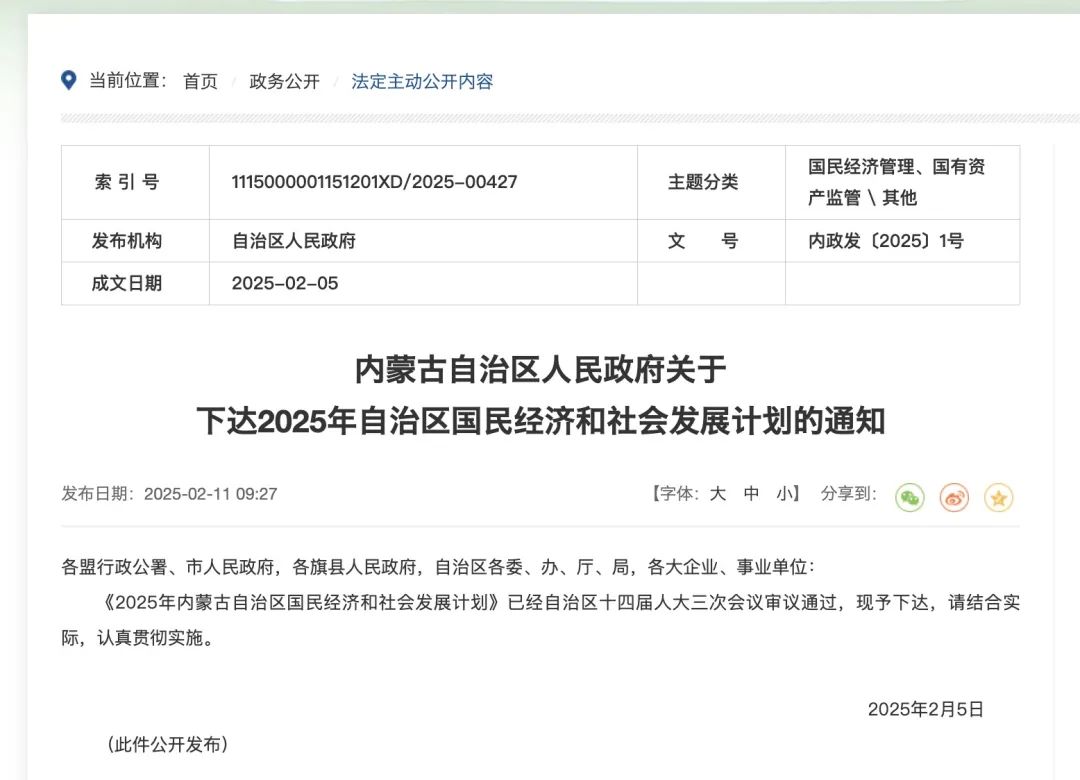Click the salutation line starting 各盟行政公署

click(x=438, y=567)
